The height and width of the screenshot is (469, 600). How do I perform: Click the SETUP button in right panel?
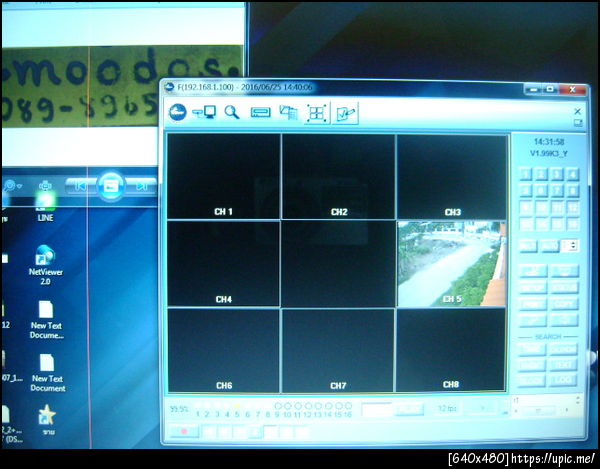click(x=533, y=287)
